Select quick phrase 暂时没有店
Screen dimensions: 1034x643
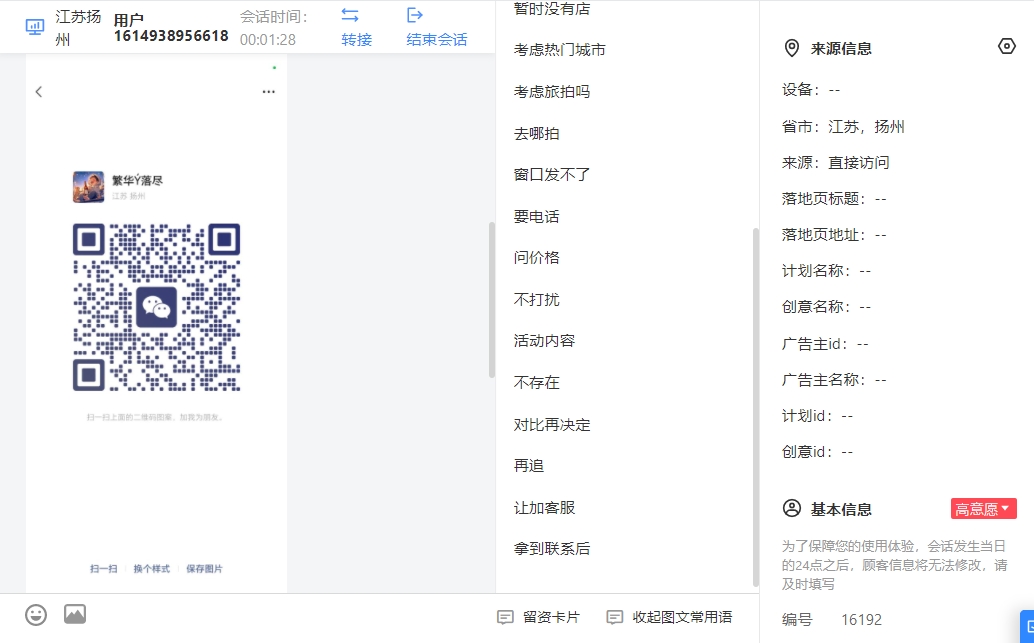click(552, 9)
